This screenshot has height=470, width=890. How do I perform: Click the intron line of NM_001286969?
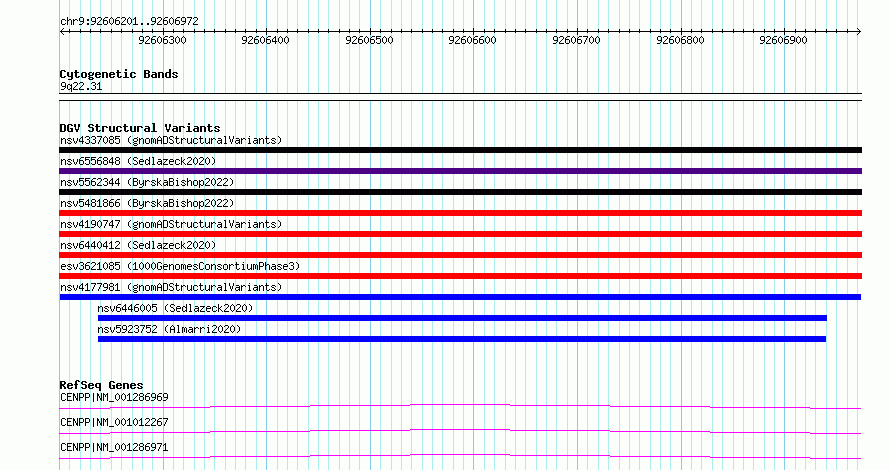click(x=460, y=406)
